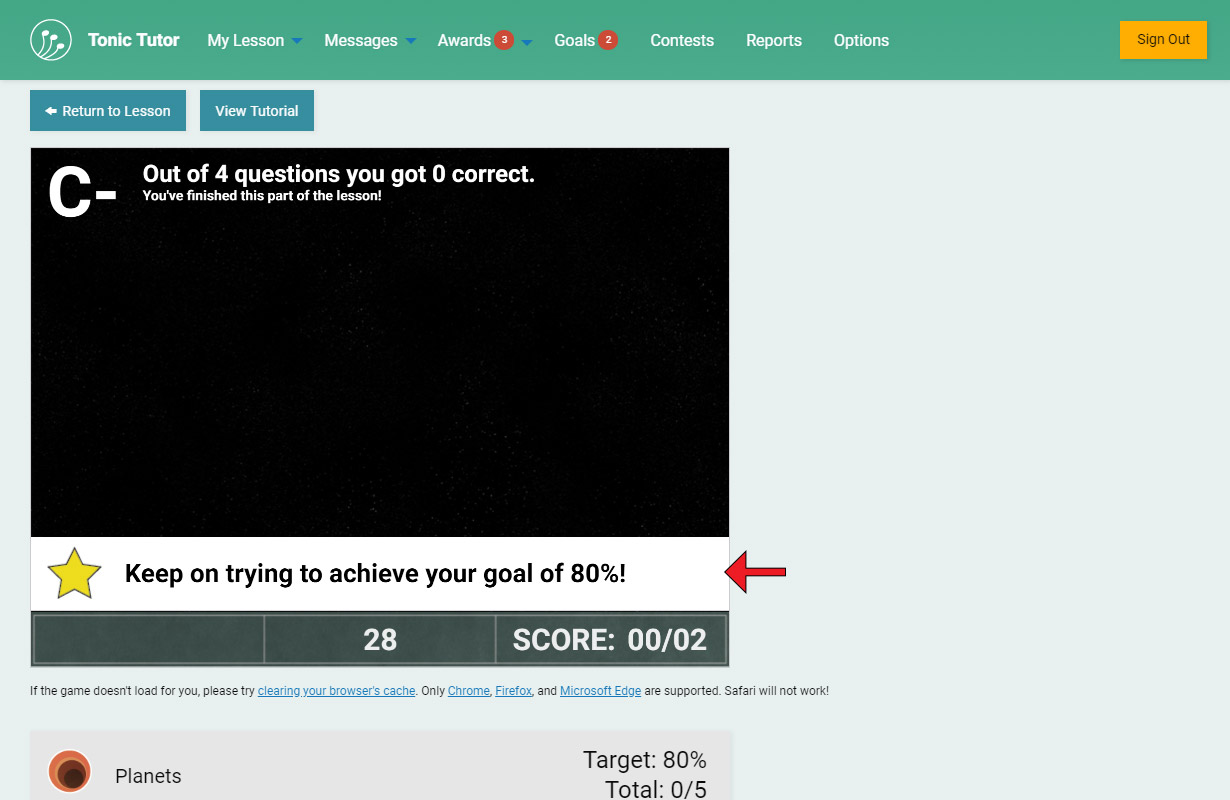Open the Options menu item

[x=861, y=40]
